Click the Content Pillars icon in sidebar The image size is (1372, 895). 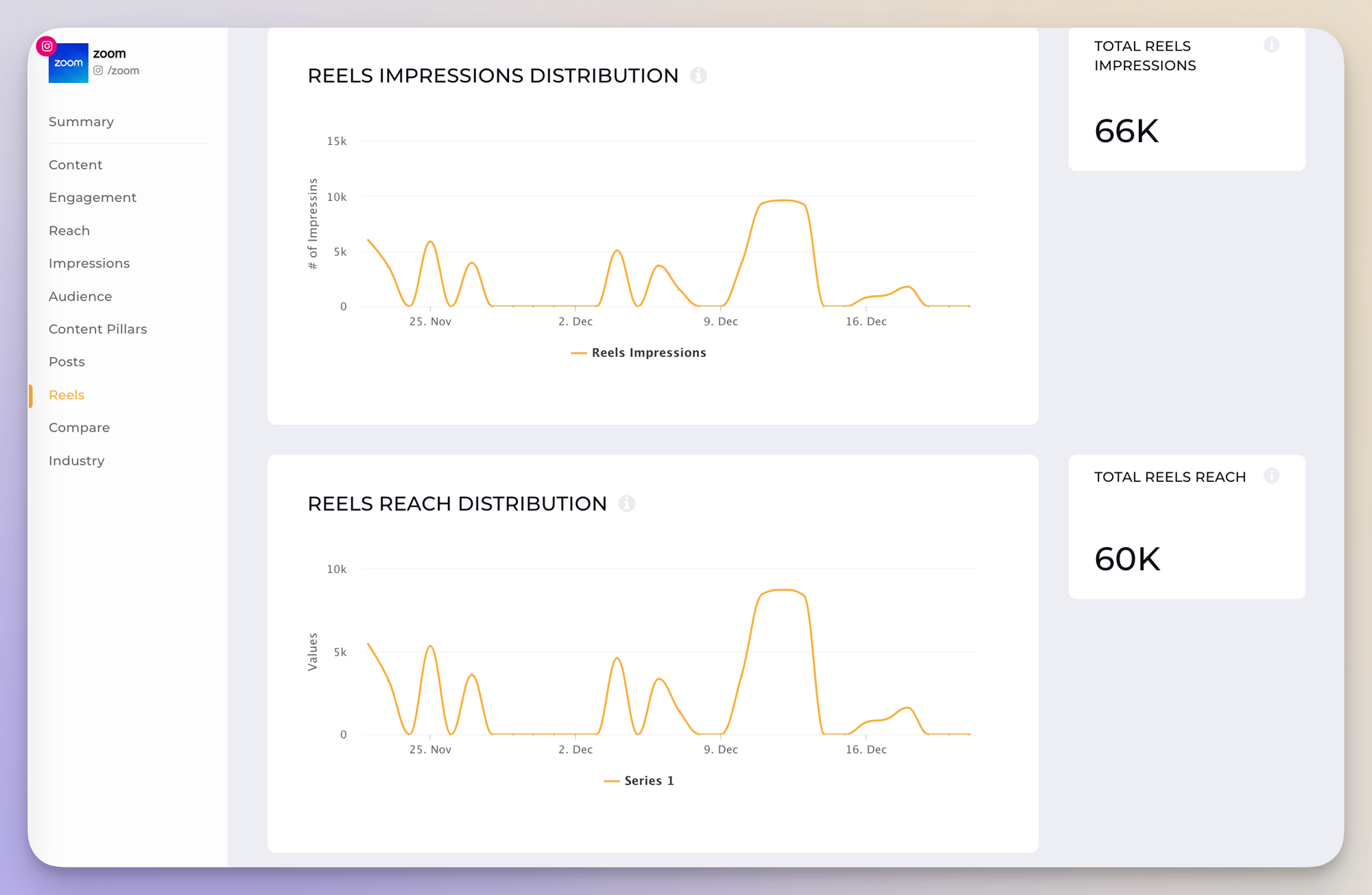(x=97, y=329)
